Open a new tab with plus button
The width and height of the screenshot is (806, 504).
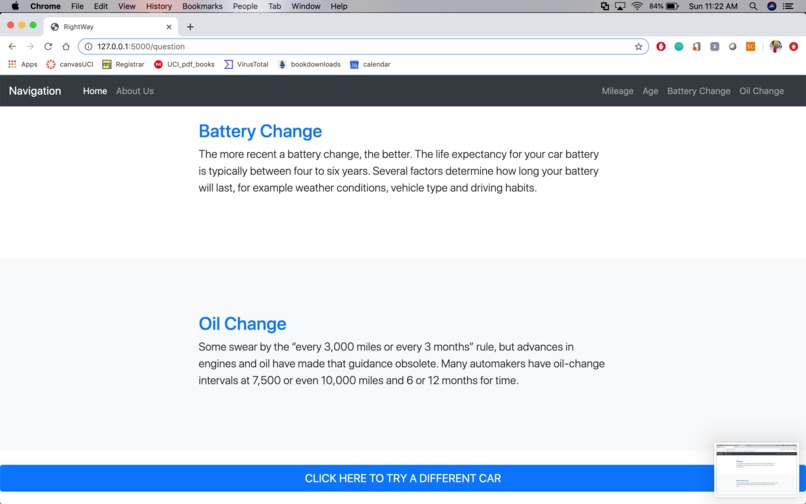pos(190,27)
